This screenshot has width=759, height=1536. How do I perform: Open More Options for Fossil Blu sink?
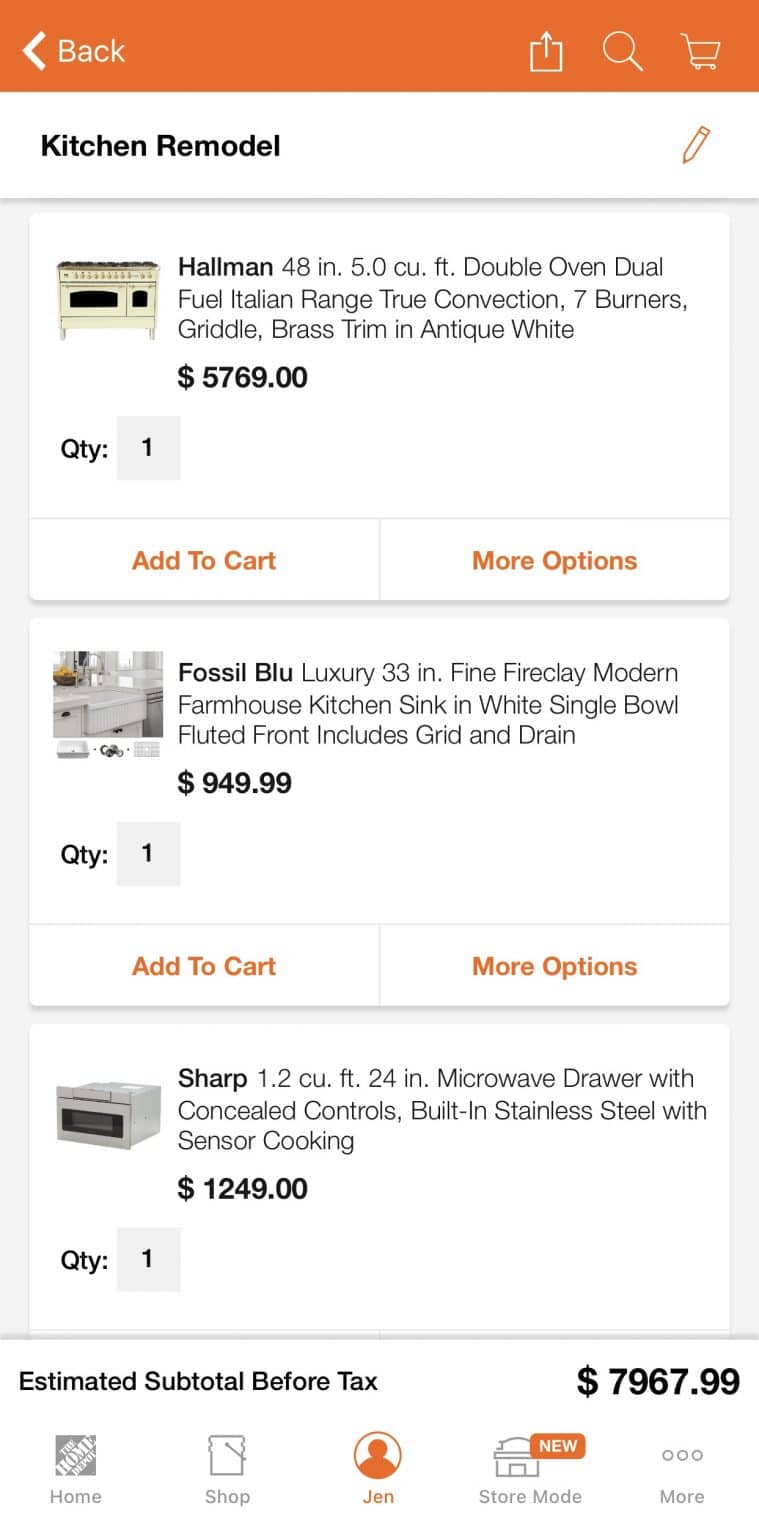(x=554, y=966)
